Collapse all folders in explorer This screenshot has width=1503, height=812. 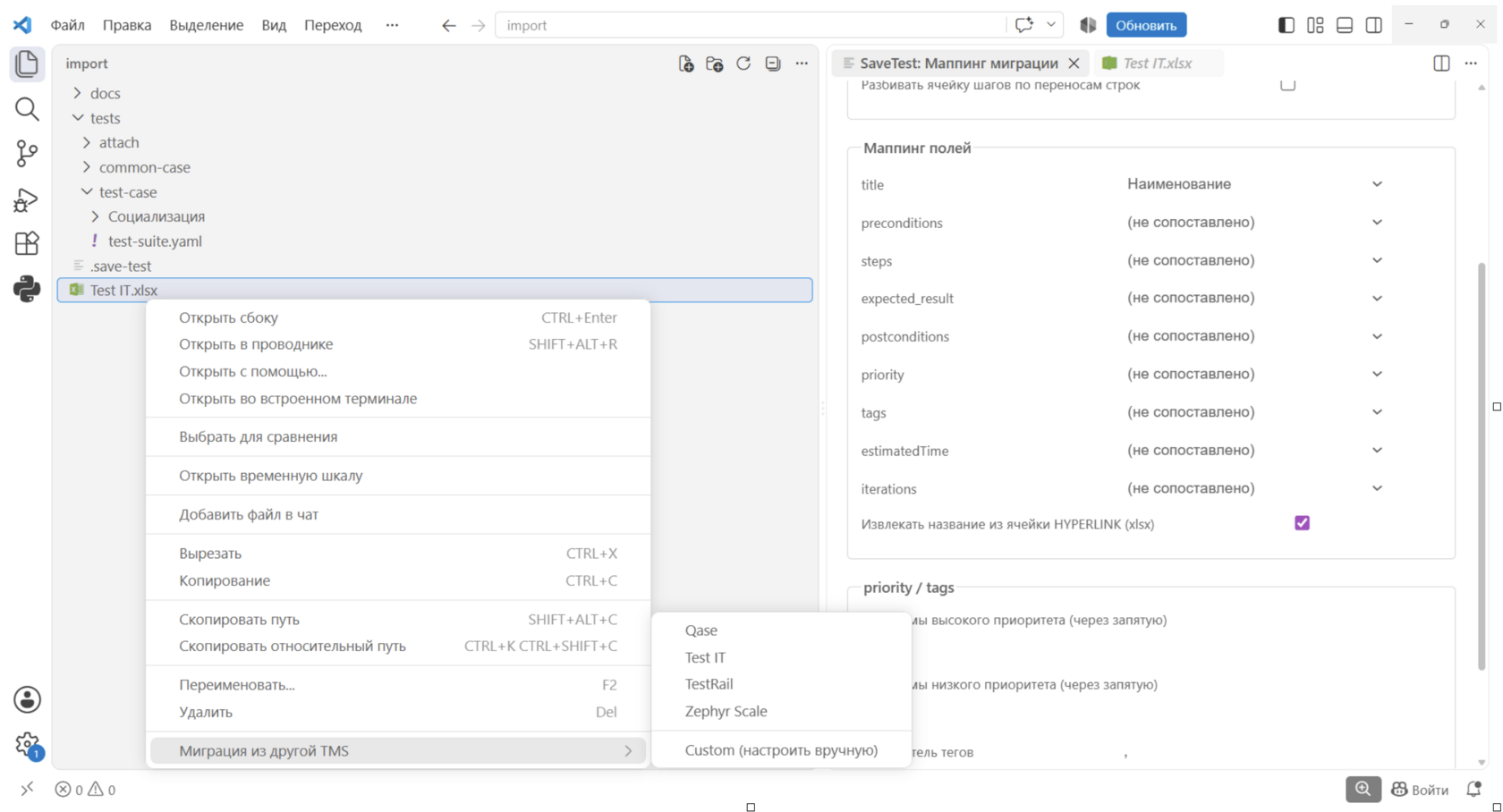tap(773, 63)
